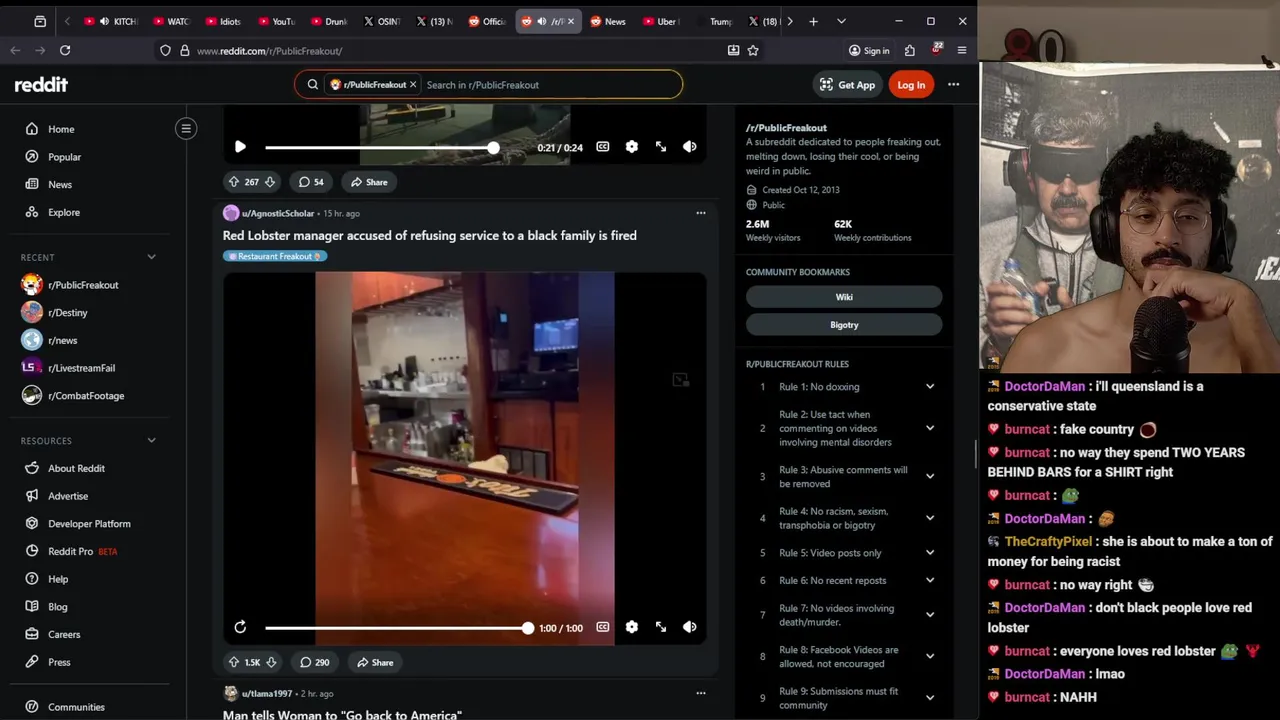This screenshot has width=1280, height=720.
Task: Bookmark this page with star icon
Action: 753,50
